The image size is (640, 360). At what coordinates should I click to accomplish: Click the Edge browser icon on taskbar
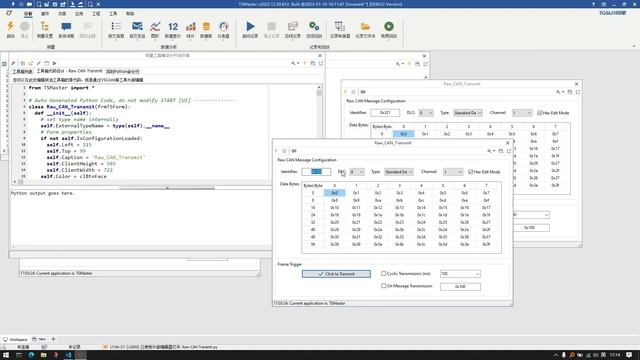[x=31, y=355]
